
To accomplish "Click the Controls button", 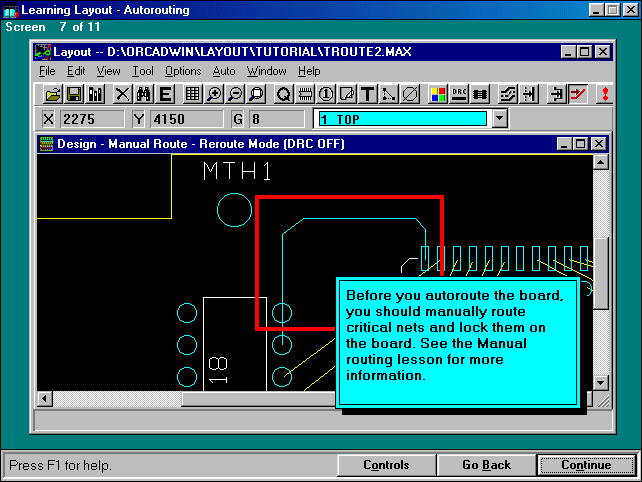I will coord(386,465).
